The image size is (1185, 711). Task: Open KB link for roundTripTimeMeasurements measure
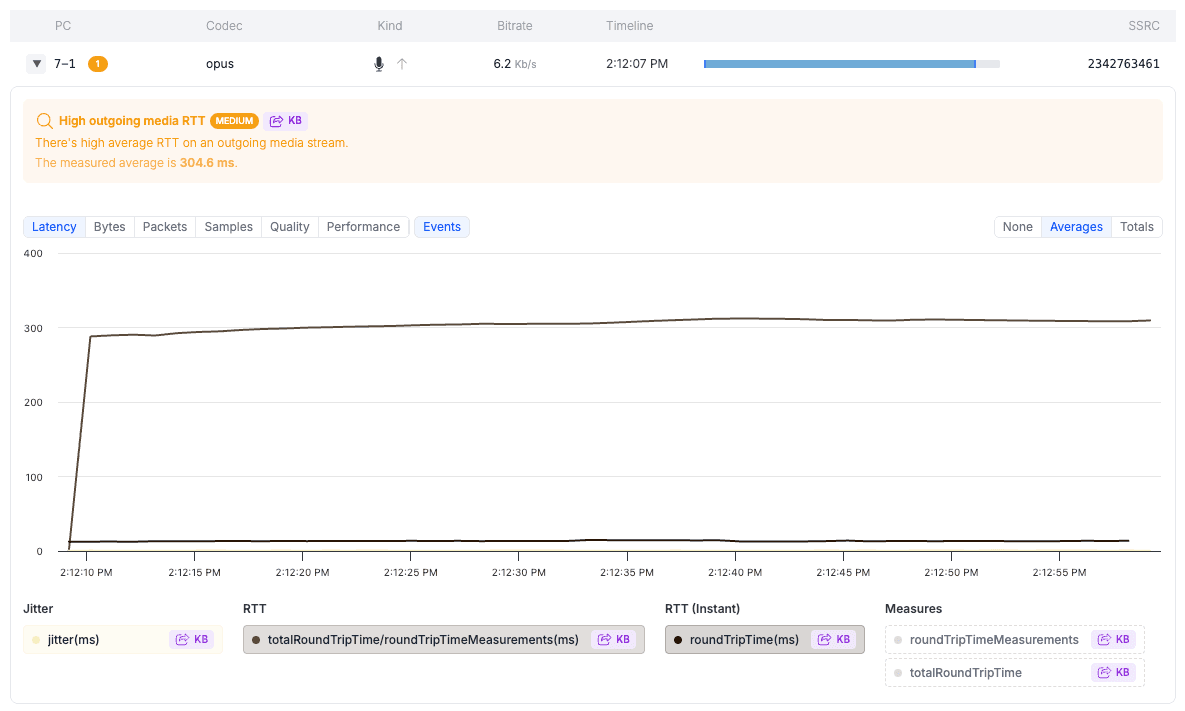[x=1114, y=640]
